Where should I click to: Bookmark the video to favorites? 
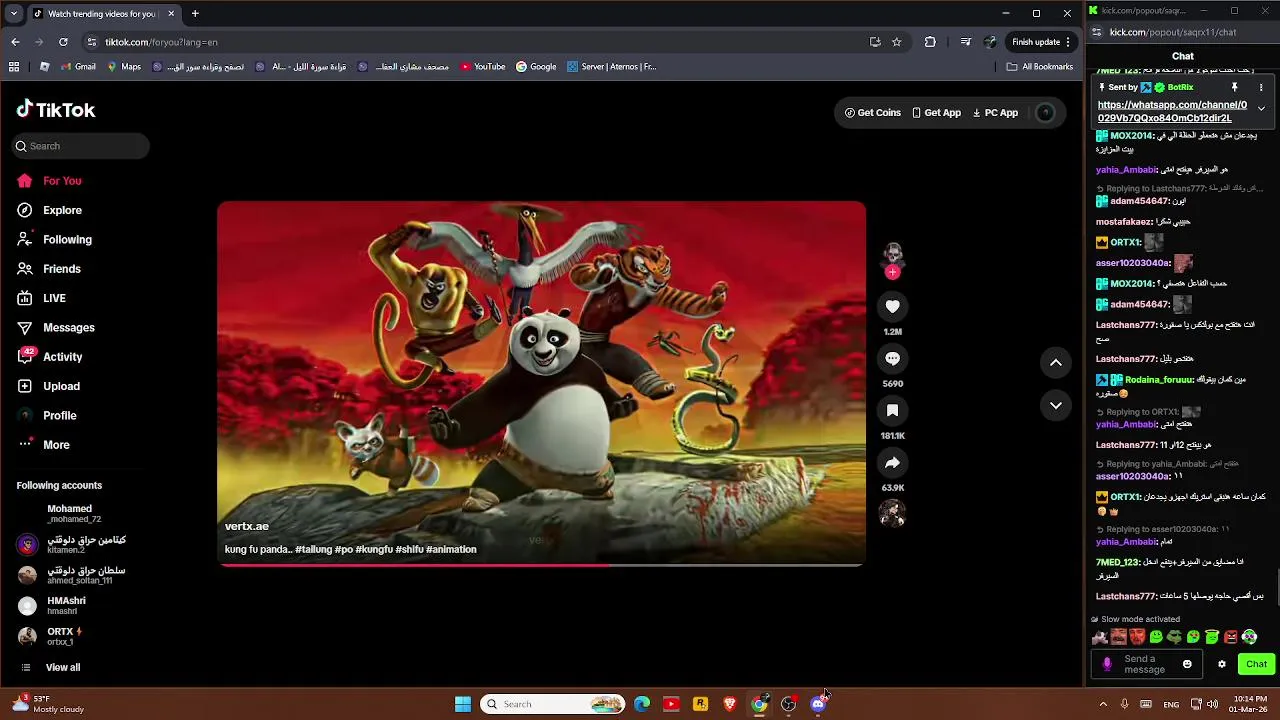pos(892,410)
